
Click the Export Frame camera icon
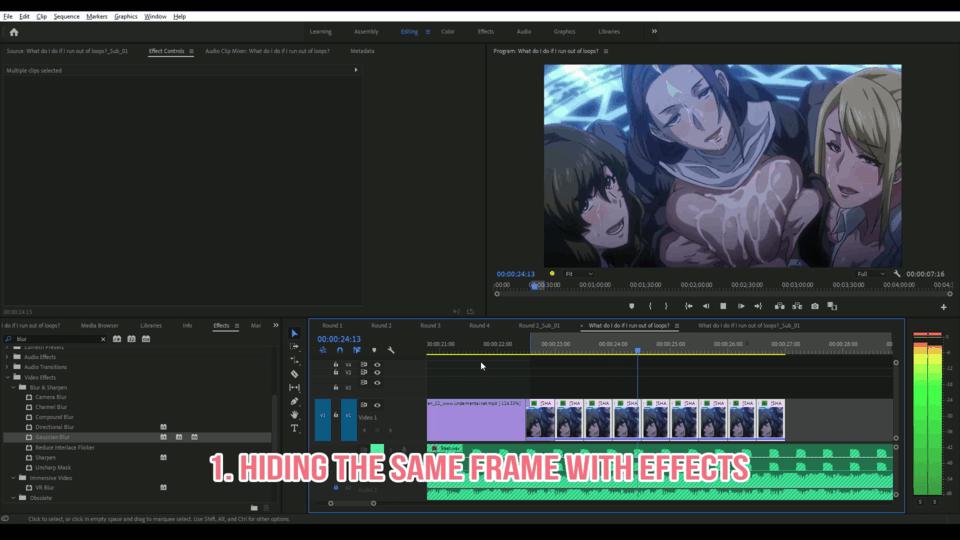[815, 306]
